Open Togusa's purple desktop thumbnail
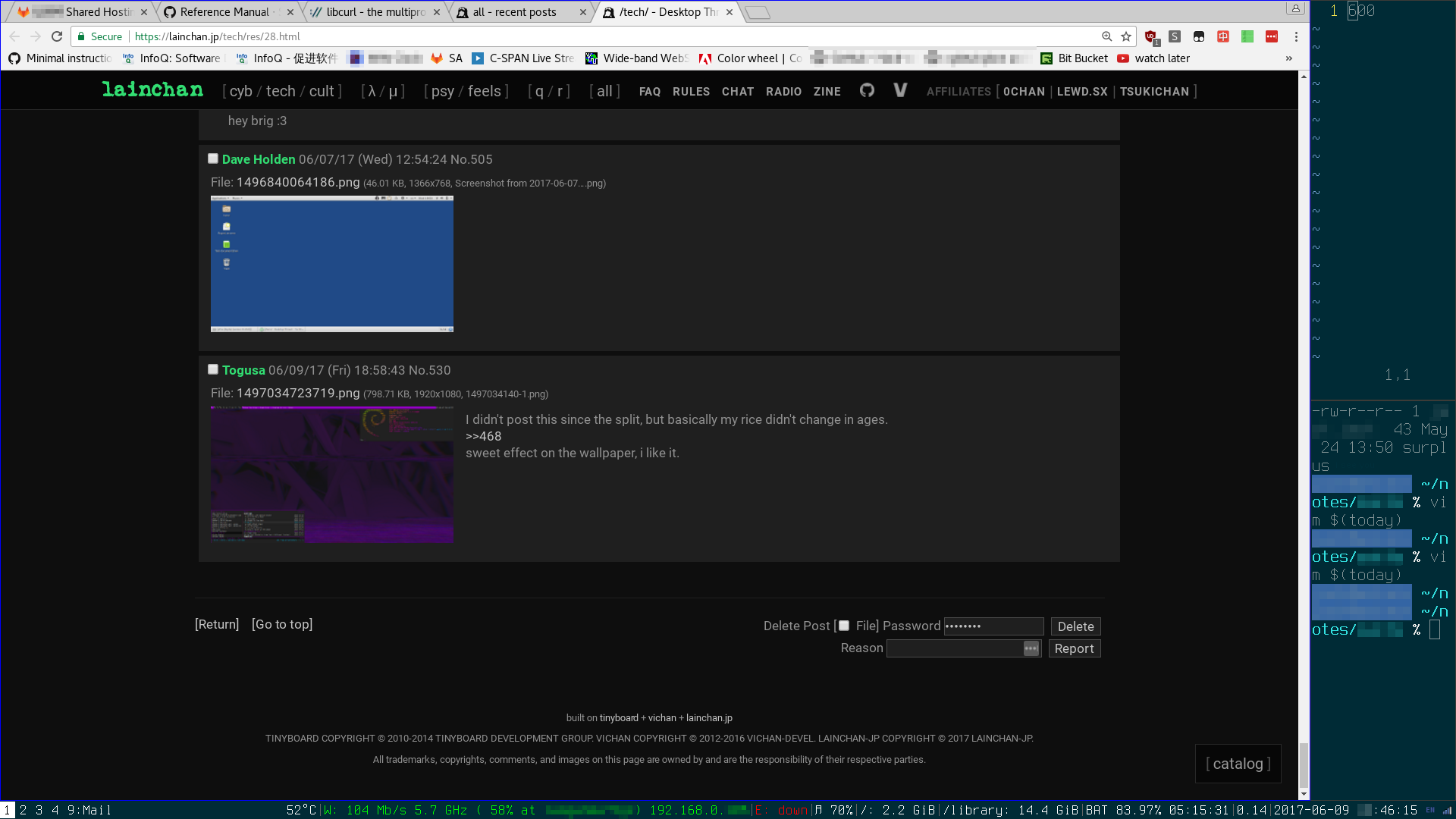The width and height of the screenshot is (1456, 819). click(331, 474)
